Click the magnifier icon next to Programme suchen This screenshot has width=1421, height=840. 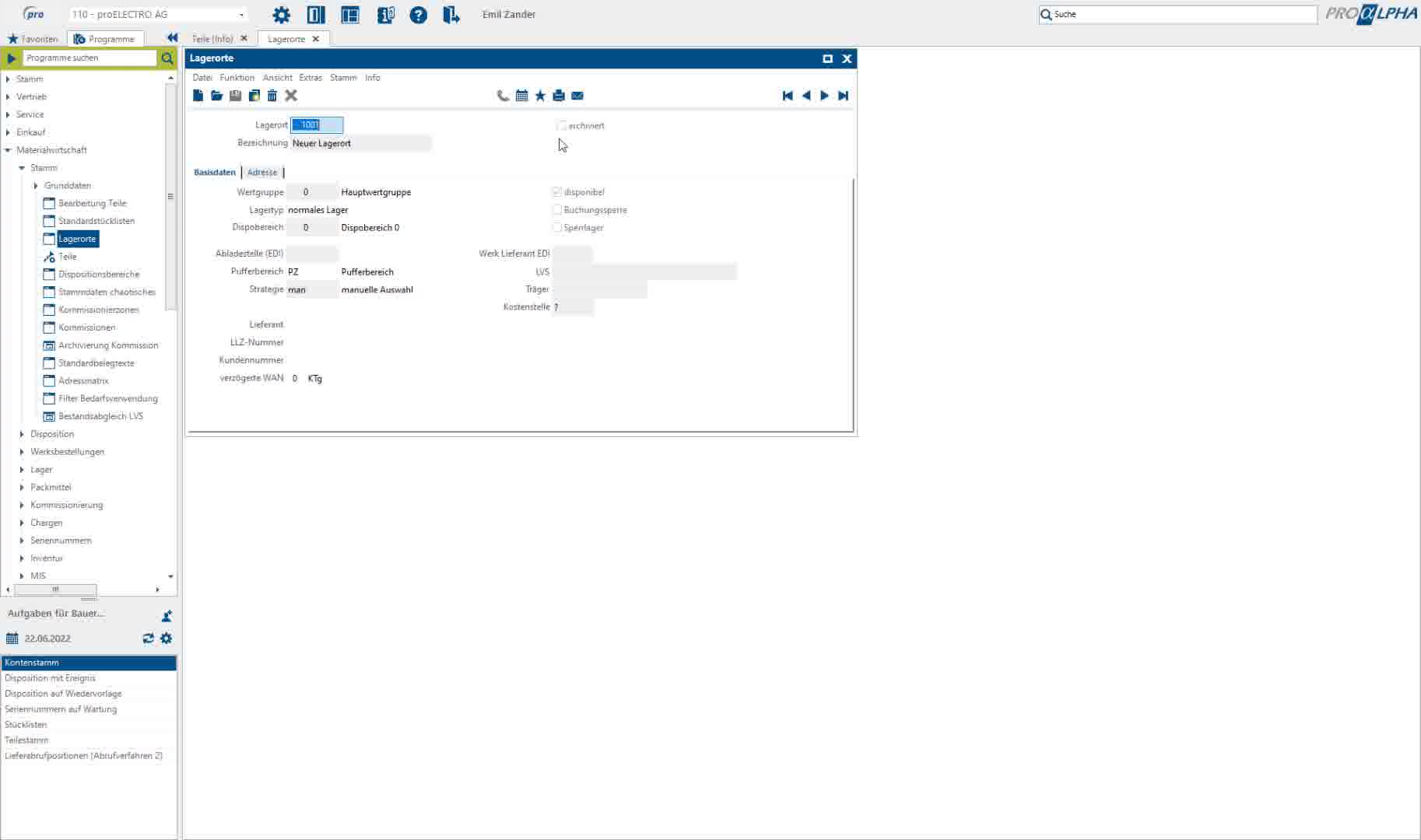(x=167, y=58)
